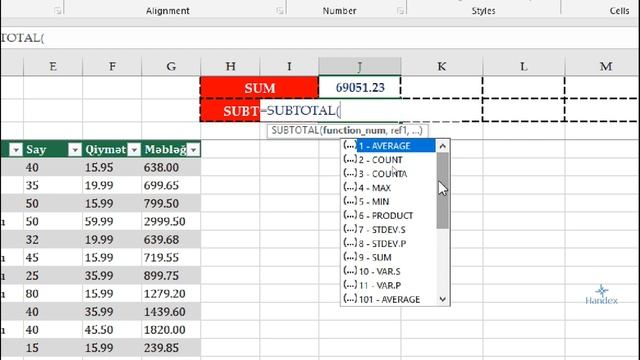Select column E header
This screenshot has width=640, height=360.
[x=53, y=66]
